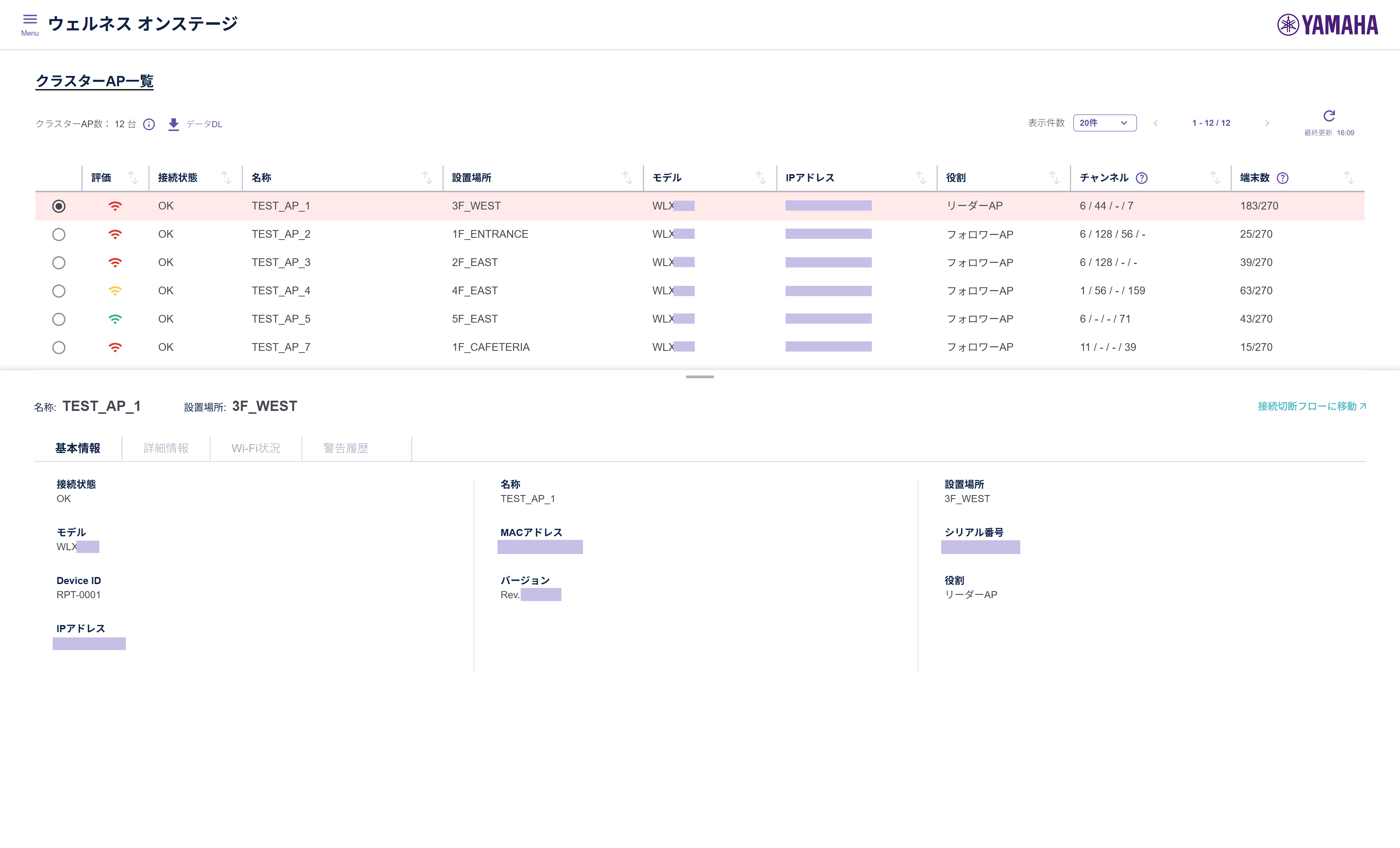Switch to the 詳細情報 tab
Viewport: 1400px width, 848px height.
(166, 448)
